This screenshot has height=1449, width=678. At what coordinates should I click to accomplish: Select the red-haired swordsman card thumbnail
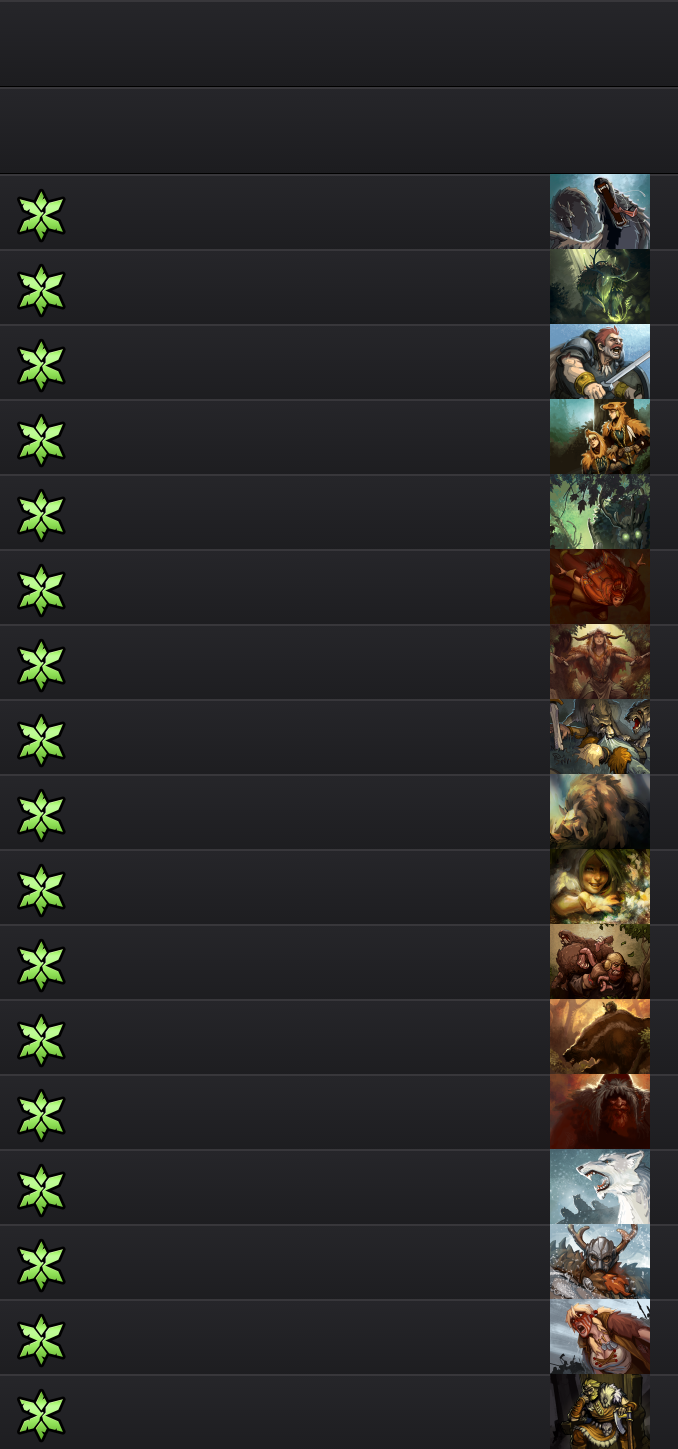[600, 362]
